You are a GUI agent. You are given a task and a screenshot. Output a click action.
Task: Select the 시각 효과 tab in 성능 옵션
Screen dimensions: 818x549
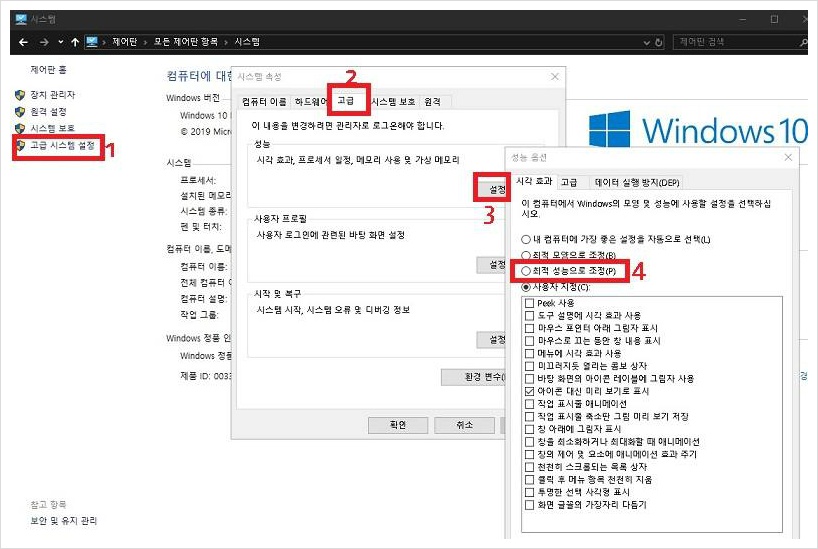(534, 181)
